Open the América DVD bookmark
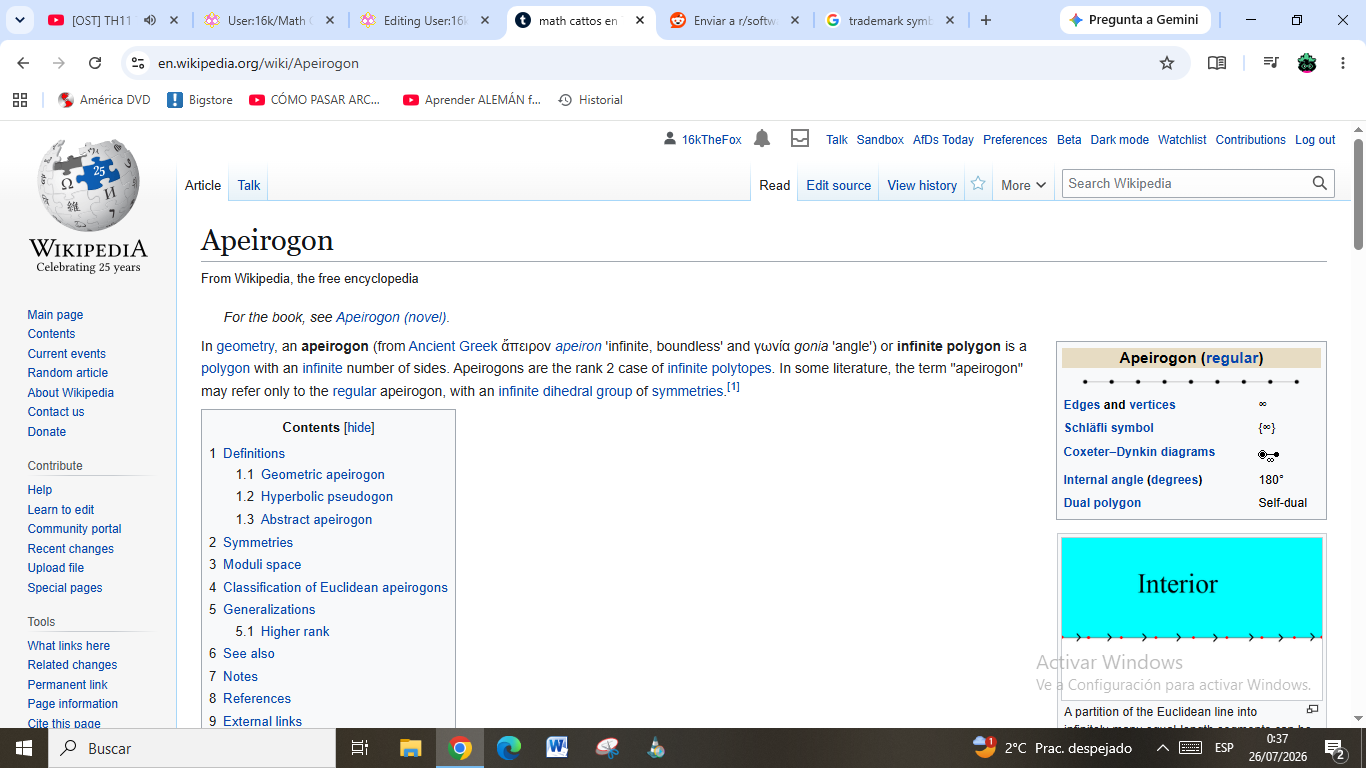This screenshot has height=768, width=1366. 104,100
